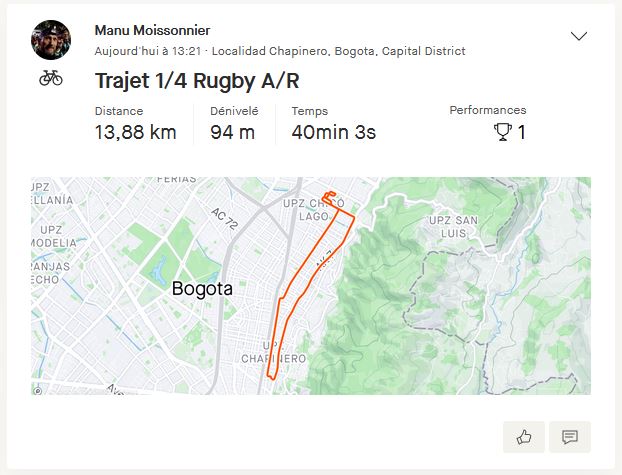Click the trophy icon under Performances
This screenshot has height=475, width=622.
[x=502, y=132]
